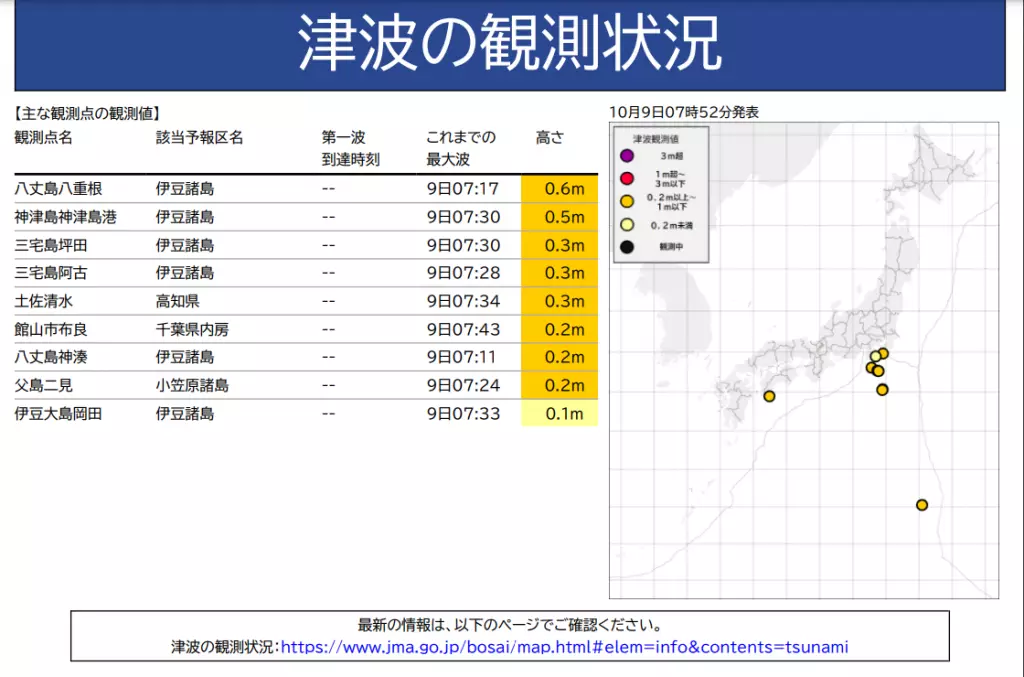Select the pale yellow 0.2m未満 legend circle

[x=627, y=224]
